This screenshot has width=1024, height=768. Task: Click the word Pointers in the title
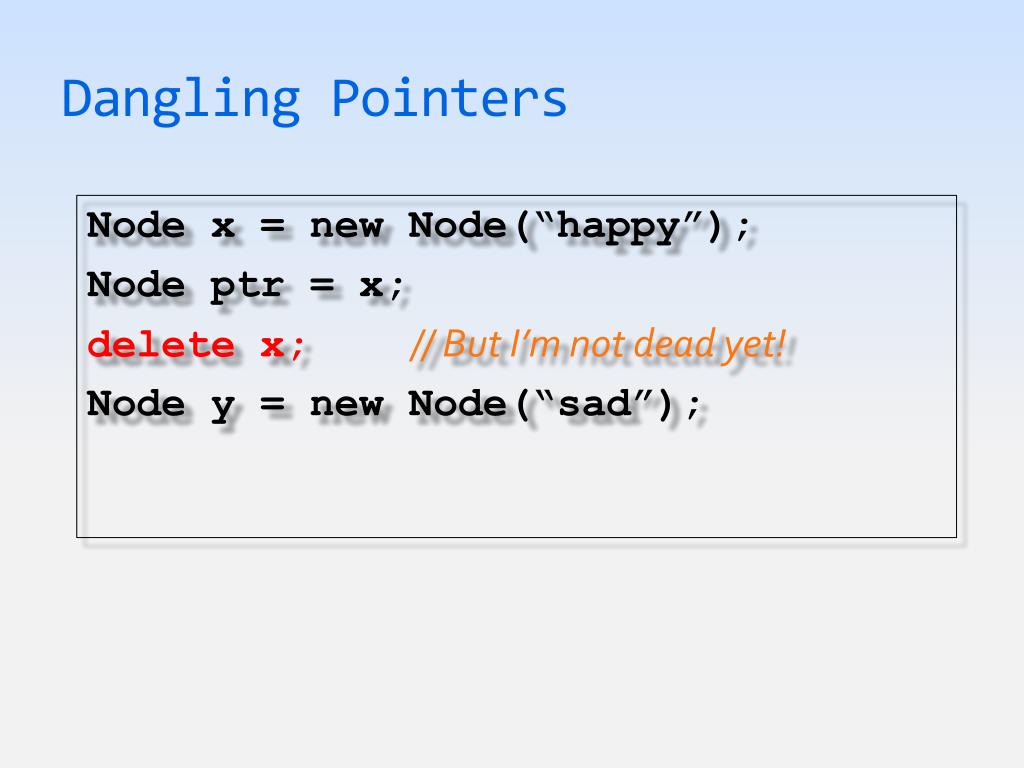449,98
